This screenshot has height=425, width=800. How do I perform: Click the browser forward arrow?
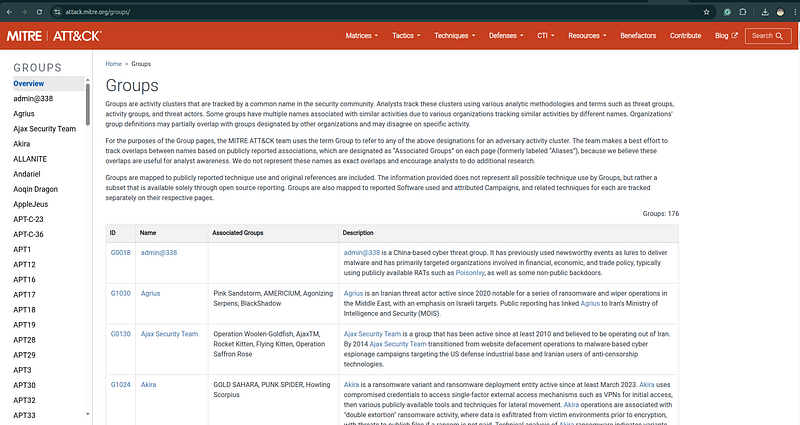click(x=24, y=12)
